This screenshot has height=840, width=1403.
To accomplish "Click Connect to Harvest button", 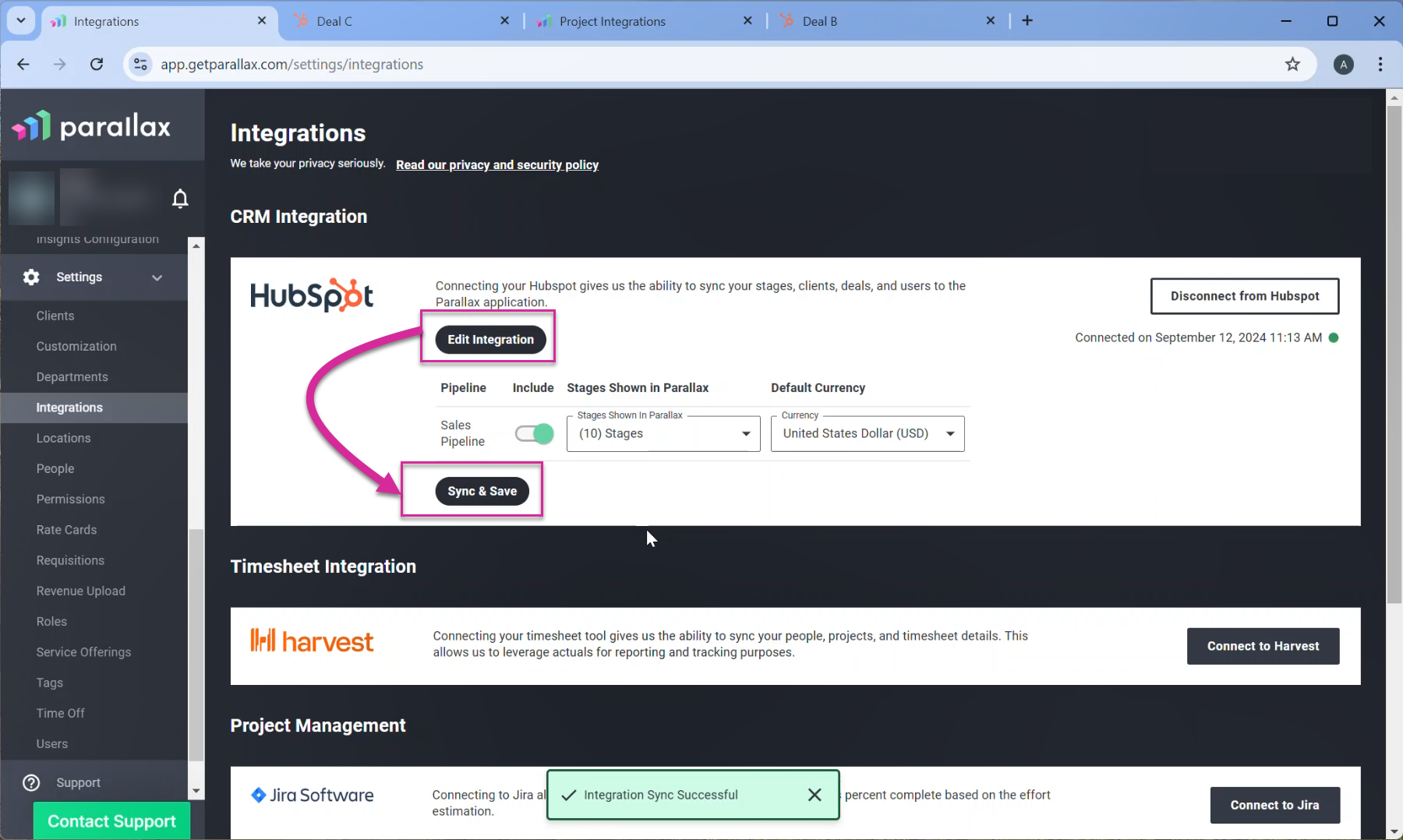I will 1263,646.
